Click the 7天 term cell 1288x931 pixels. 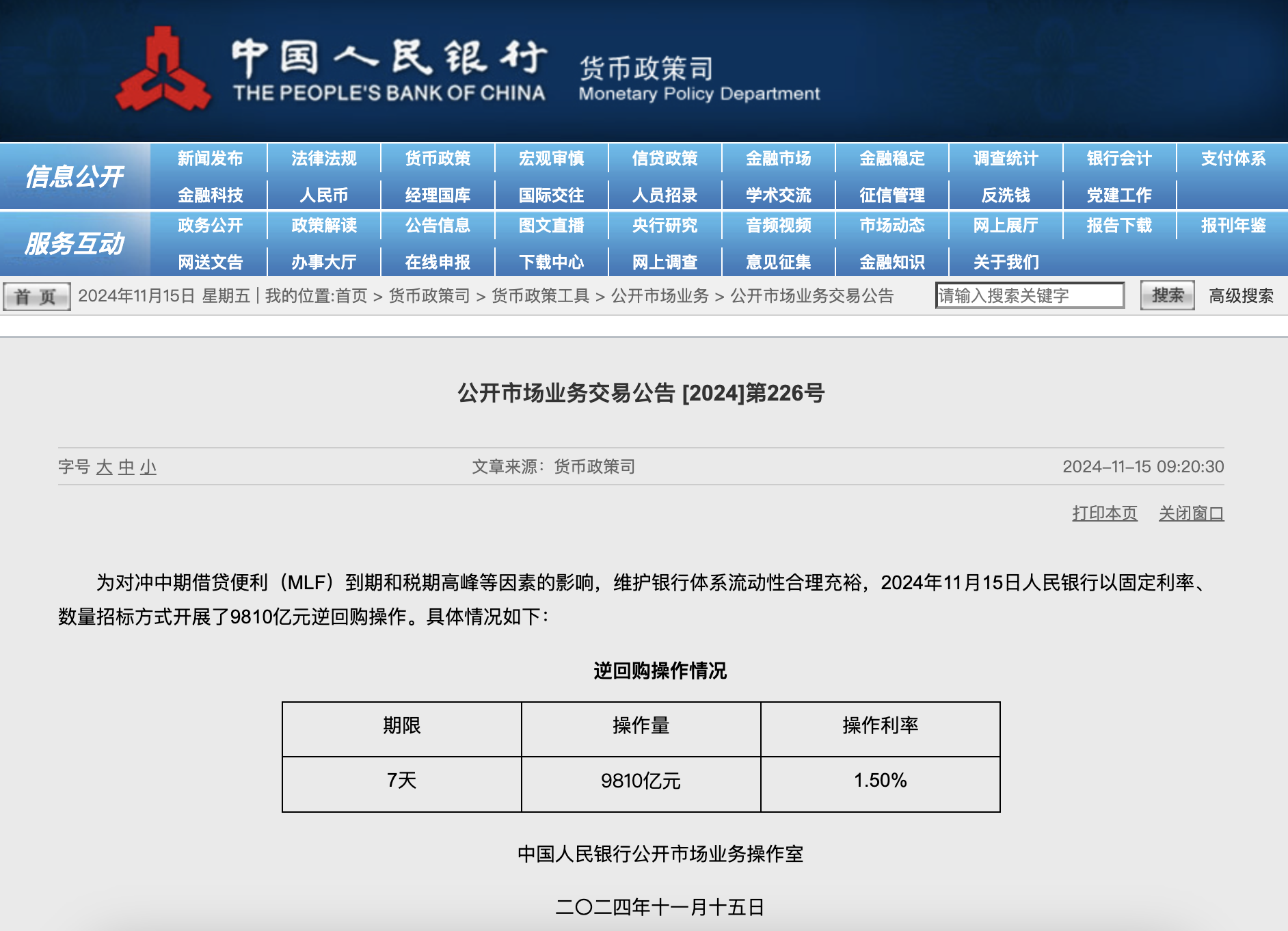[401, 784]
